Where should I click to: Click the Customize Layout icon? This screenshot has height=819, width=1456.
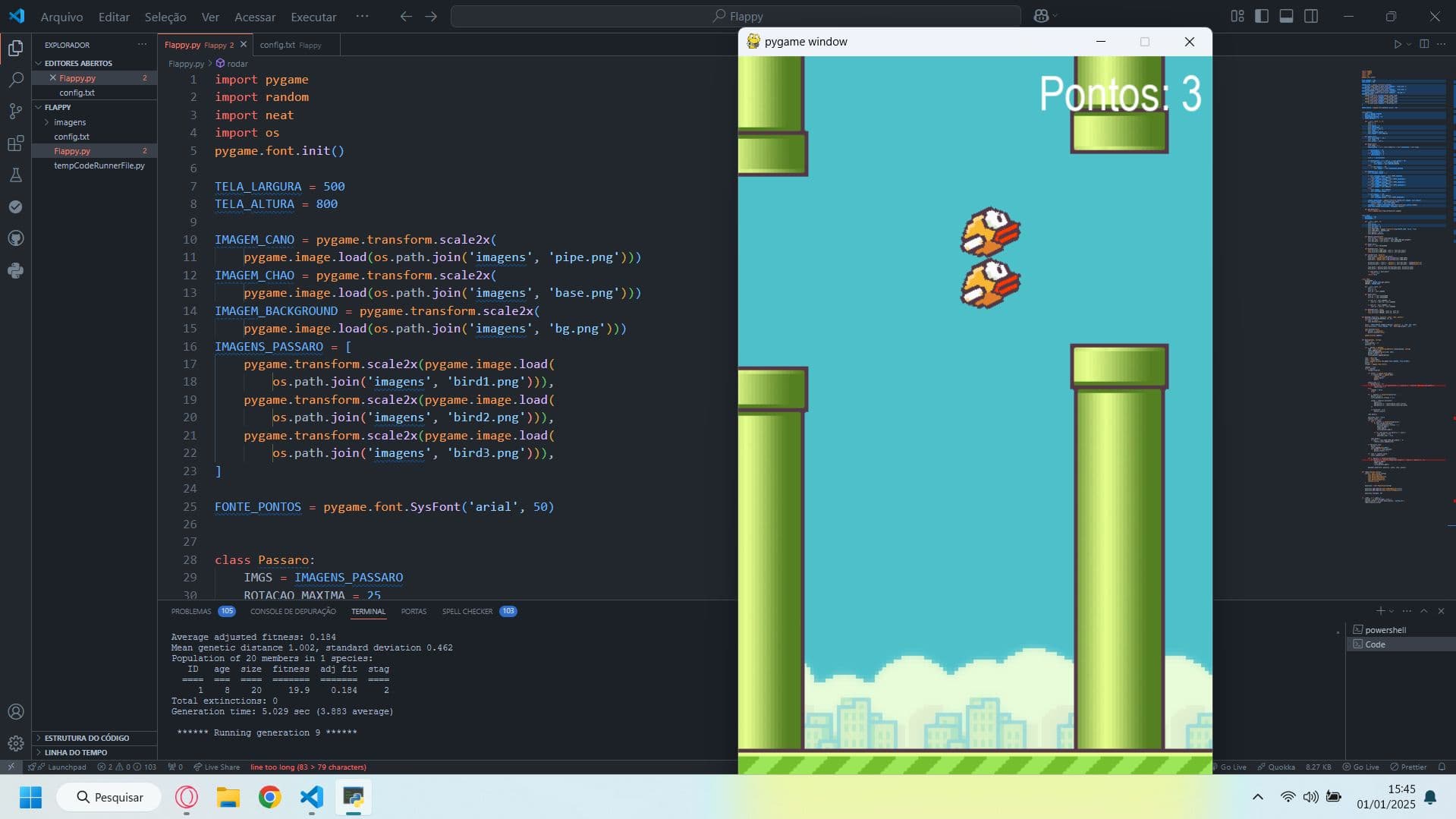(1237, 16)
